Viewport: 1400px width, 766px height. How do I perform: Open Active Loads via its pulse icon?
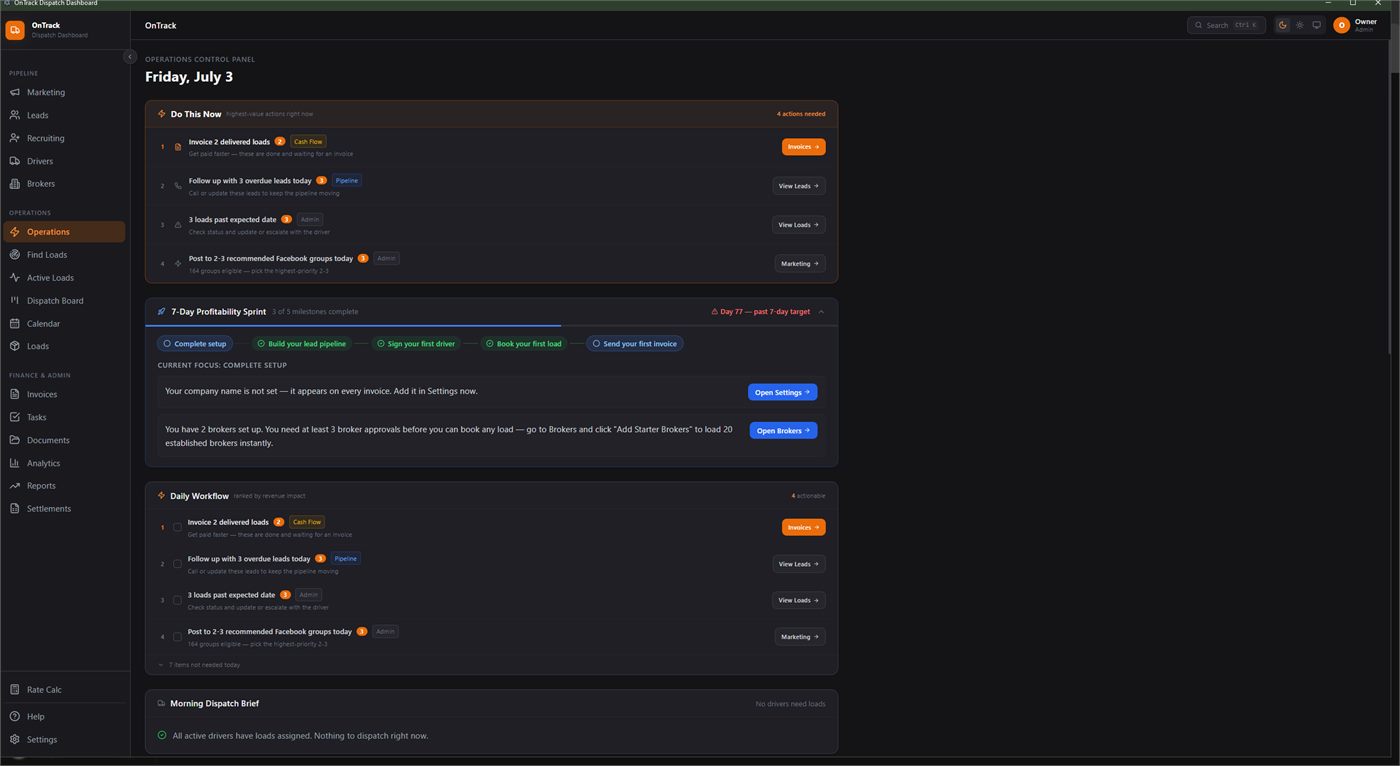[x=15, y=278]
